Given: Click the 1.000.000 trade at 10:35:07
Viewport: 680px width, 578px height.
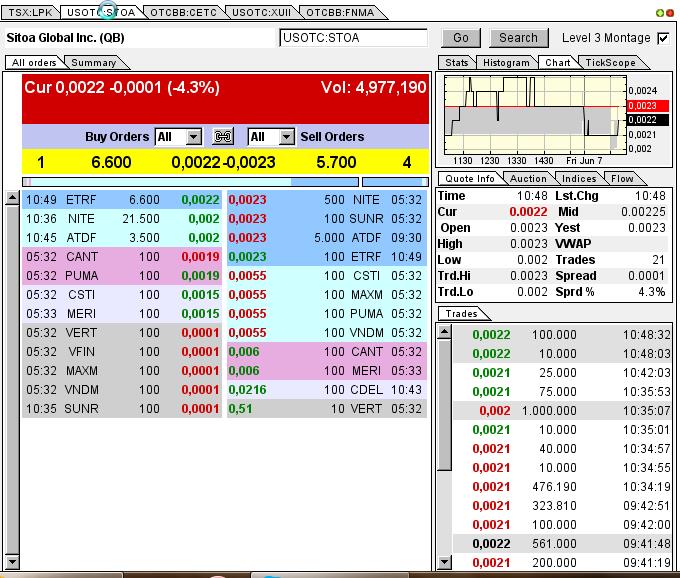Looking at the screenshot, I should [x=562, y=411].
